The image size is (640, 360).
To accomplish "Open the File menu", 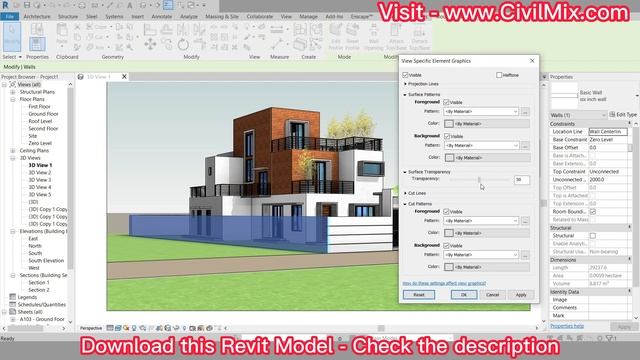I will tap(9, 17).
